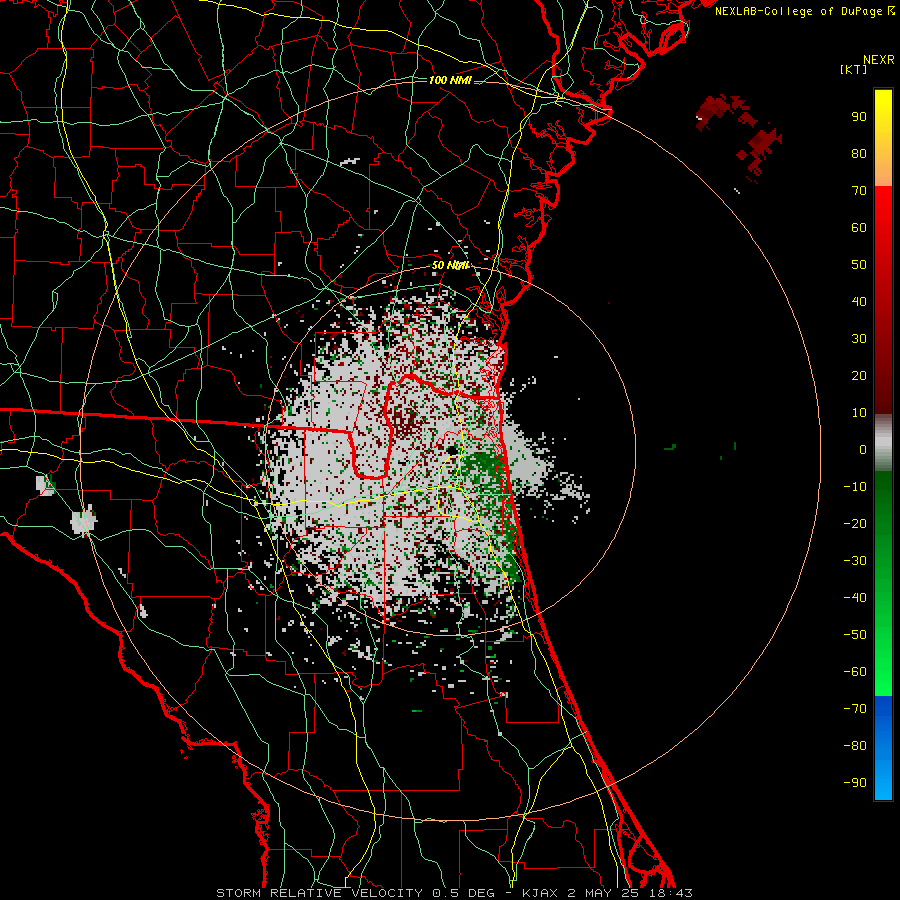Click the 80 value on velocity scale
This screenshot has width=900, height=900.
click(859, 153)
